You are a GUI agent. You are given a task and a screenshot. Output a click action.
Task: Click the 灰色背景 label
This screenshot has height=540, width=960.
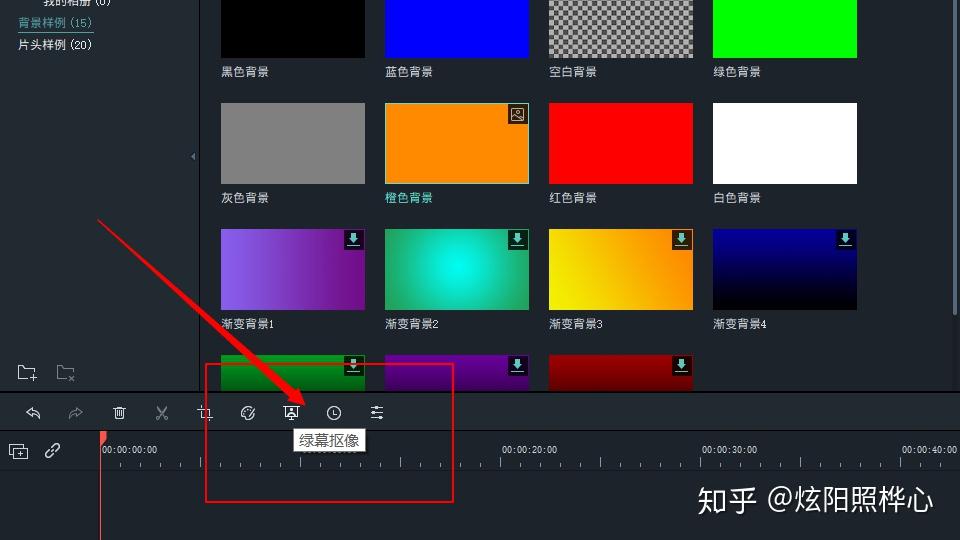pos(245,198)
